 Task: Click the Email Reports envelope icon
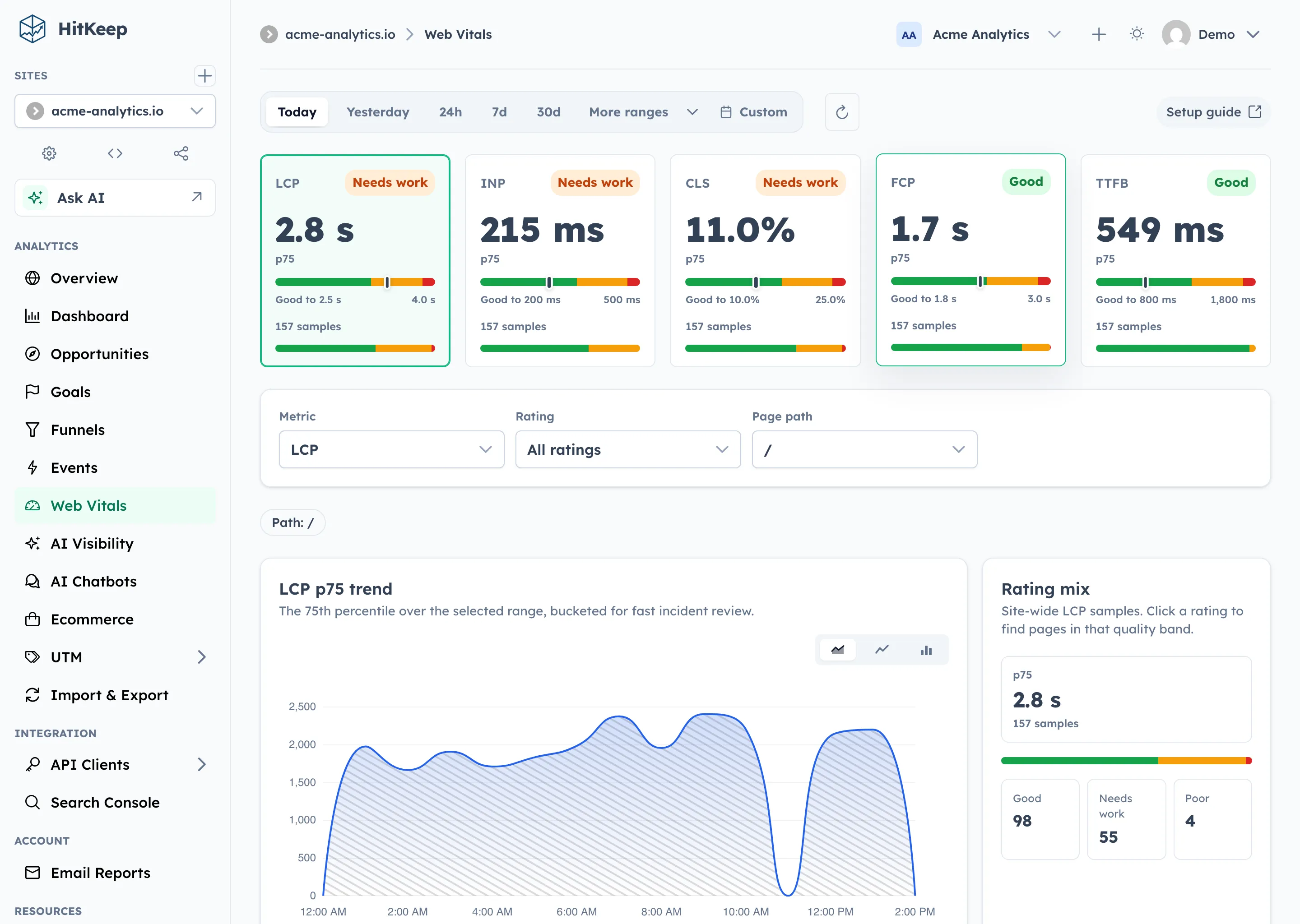(32, 873)
